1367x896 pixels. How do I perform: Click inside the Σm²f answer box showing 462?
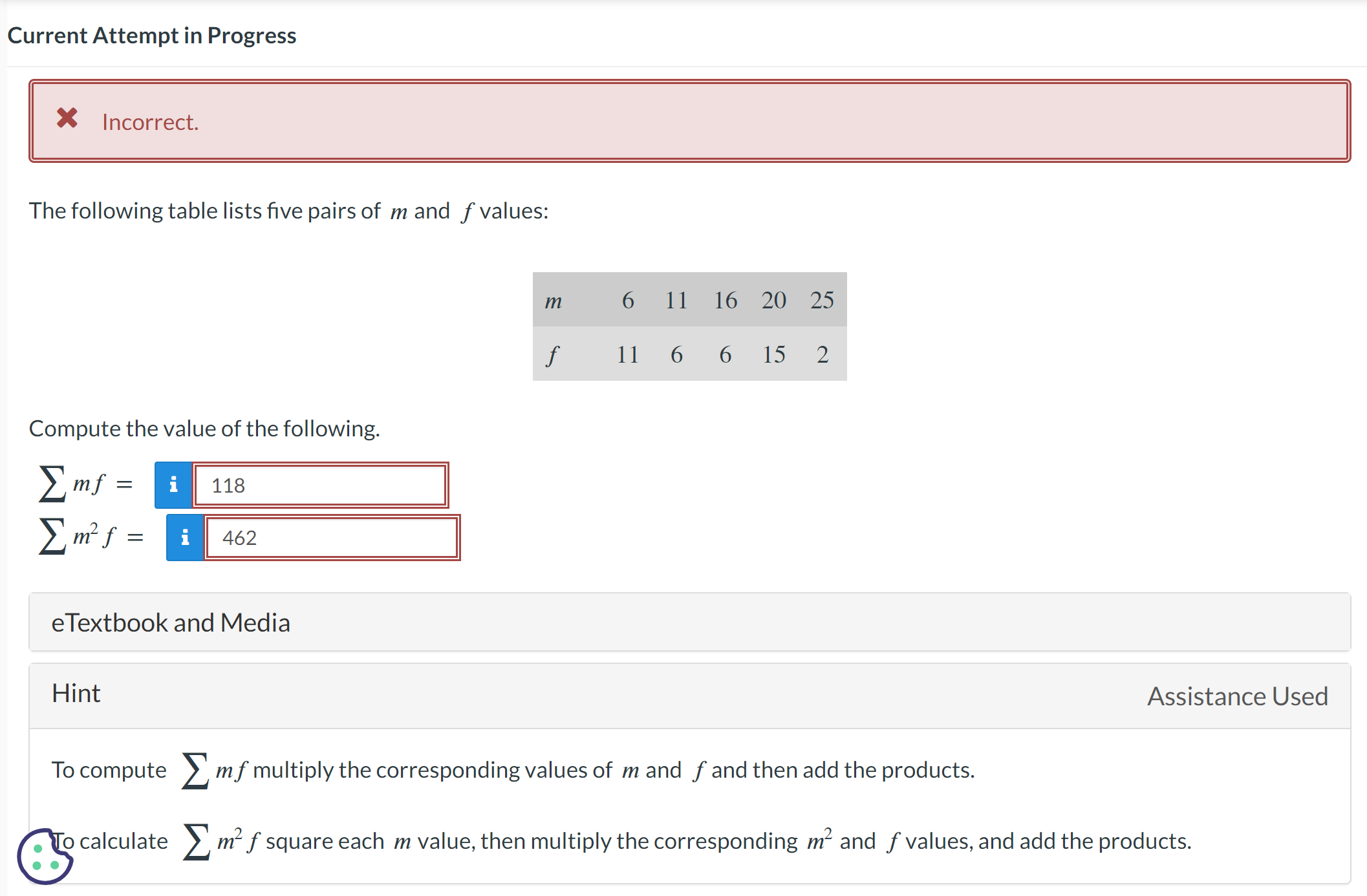click(331, 537)
